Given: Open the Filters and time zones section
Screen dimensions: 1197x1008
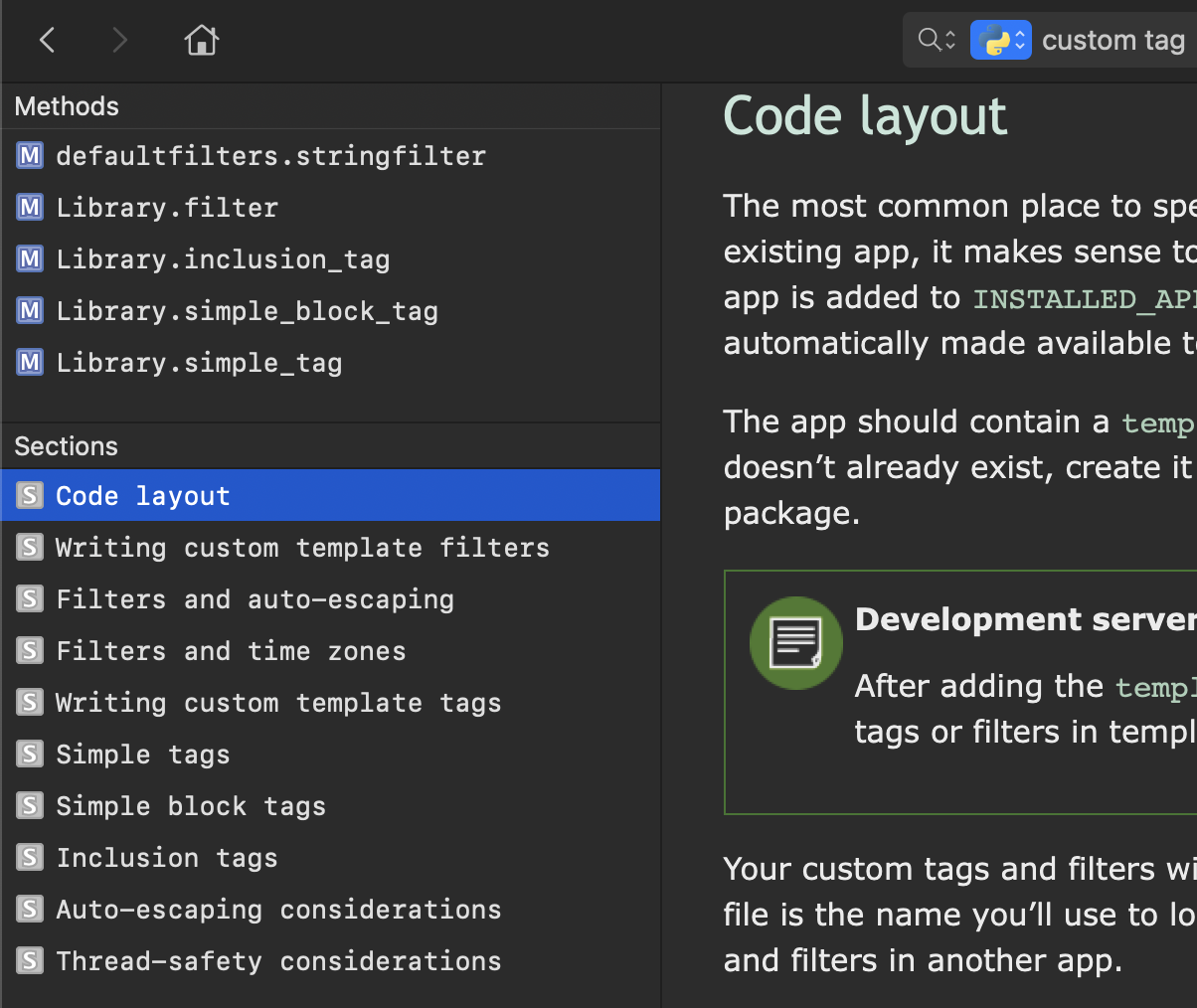Looking at the screenshot, I should pos(231,651).
